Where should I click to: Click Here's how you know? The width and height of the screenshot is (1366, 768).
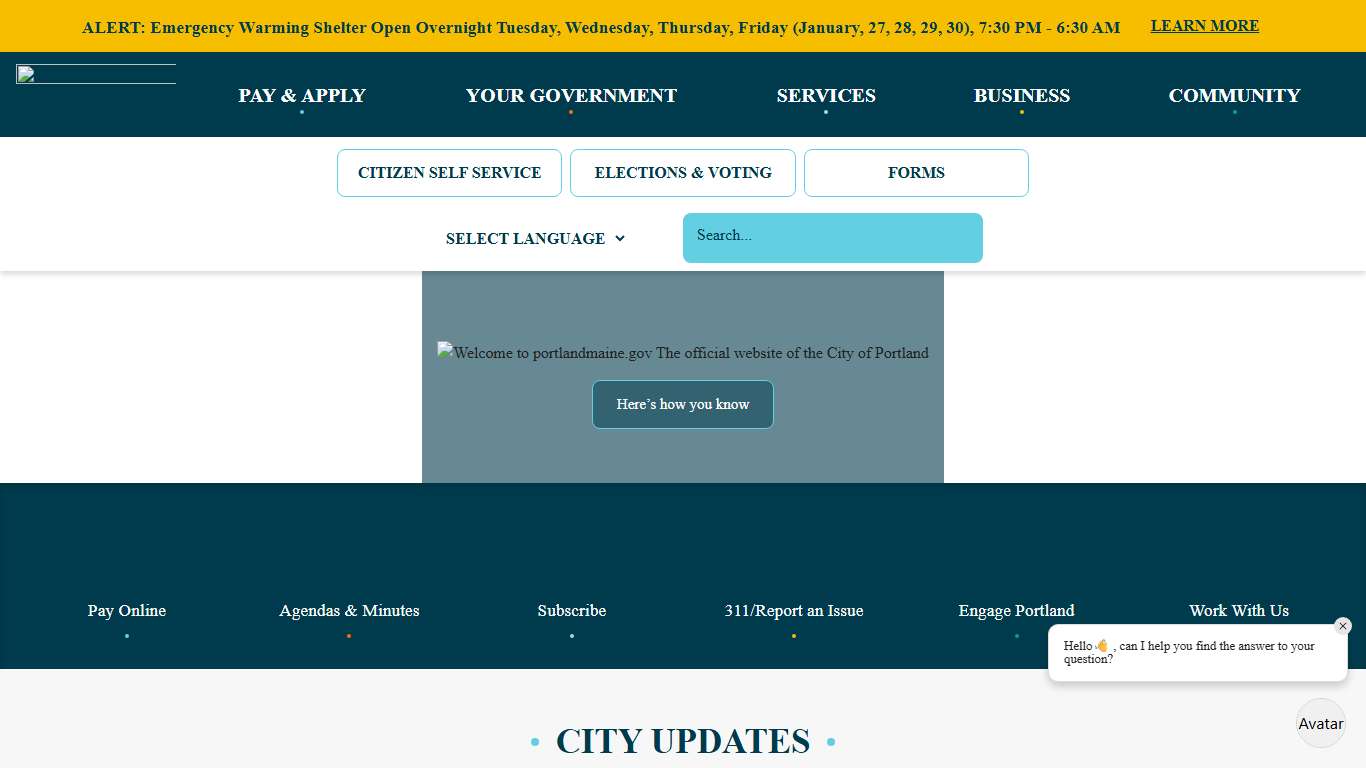(x=683, y=404)
